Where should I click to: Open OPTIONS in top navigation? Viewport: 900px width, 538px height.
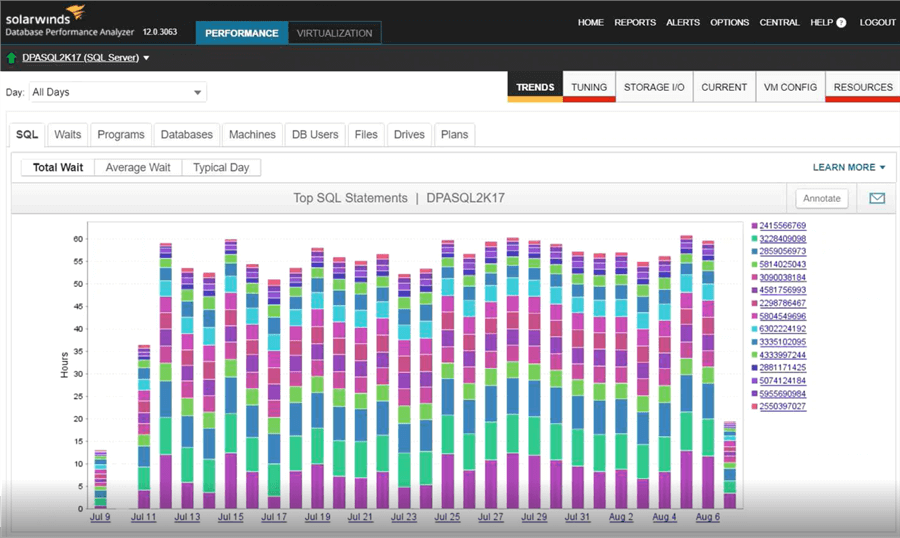tap(730, 22)
